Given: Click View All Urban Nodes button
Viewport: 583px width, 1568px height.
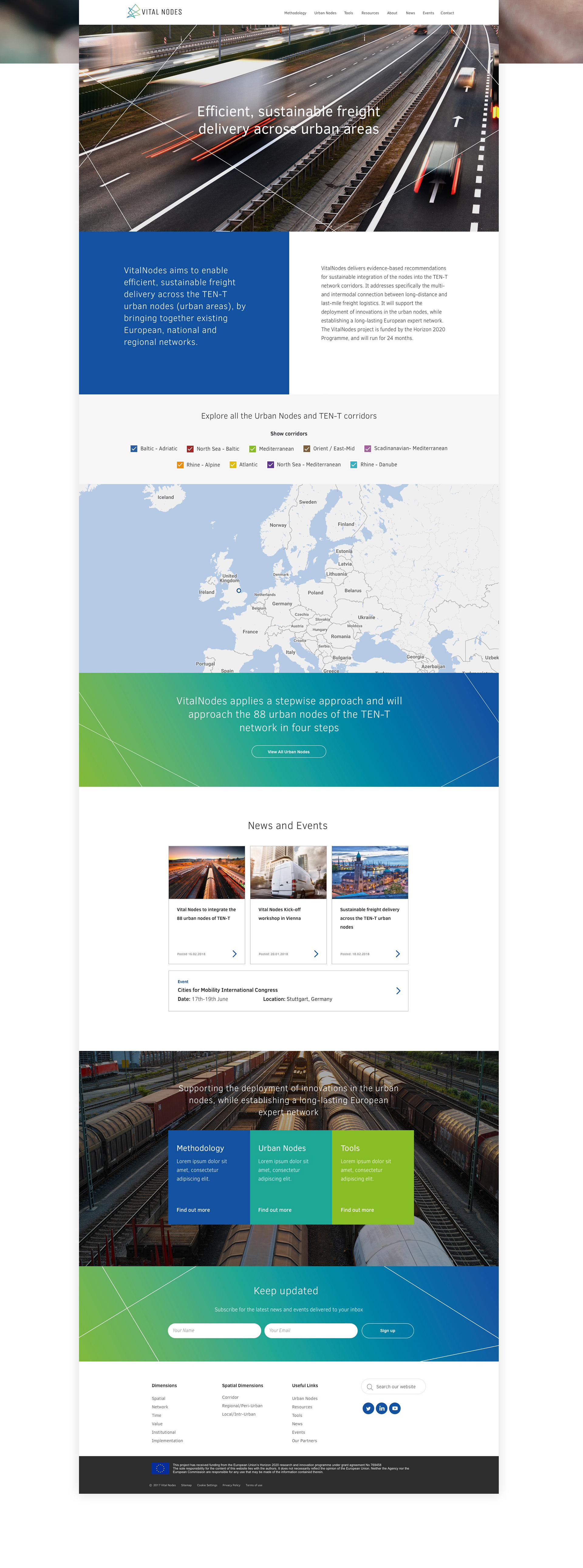Looking at the screenshot, I should (289, 752).
